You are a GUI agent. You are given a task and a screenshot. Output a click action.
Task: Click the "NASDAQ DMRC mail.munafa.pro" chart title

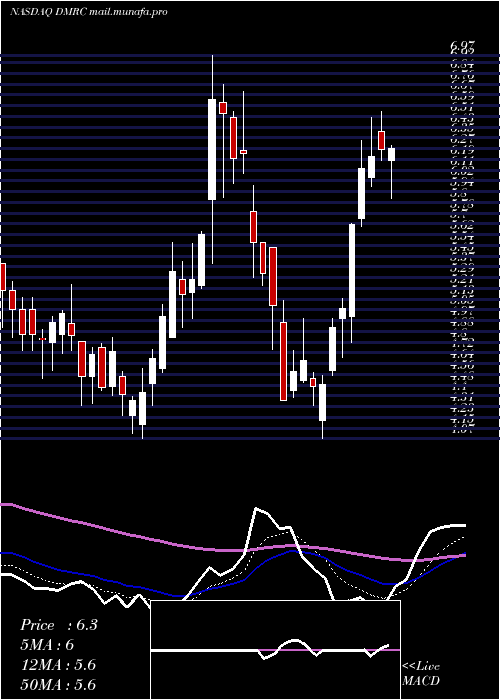coord(89,12)
